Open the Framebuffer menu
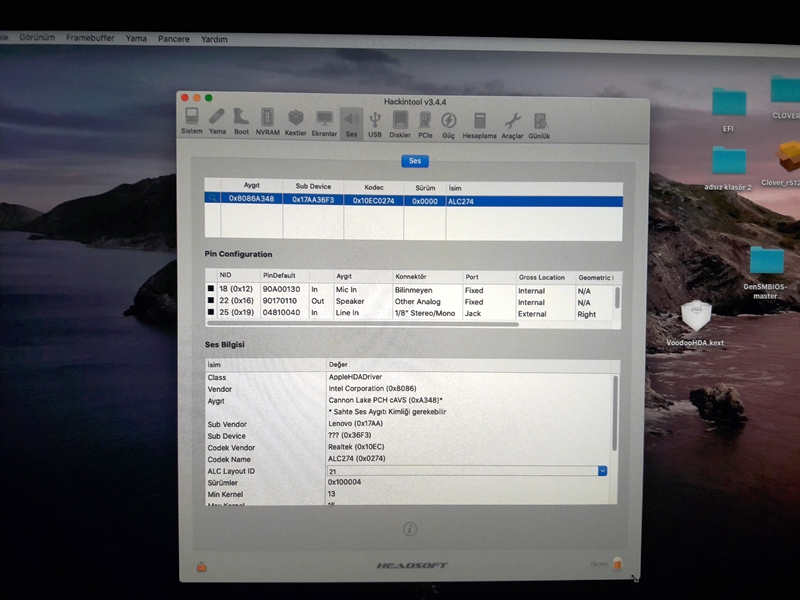This screenshot has width=800, height=600. (92, 38)
